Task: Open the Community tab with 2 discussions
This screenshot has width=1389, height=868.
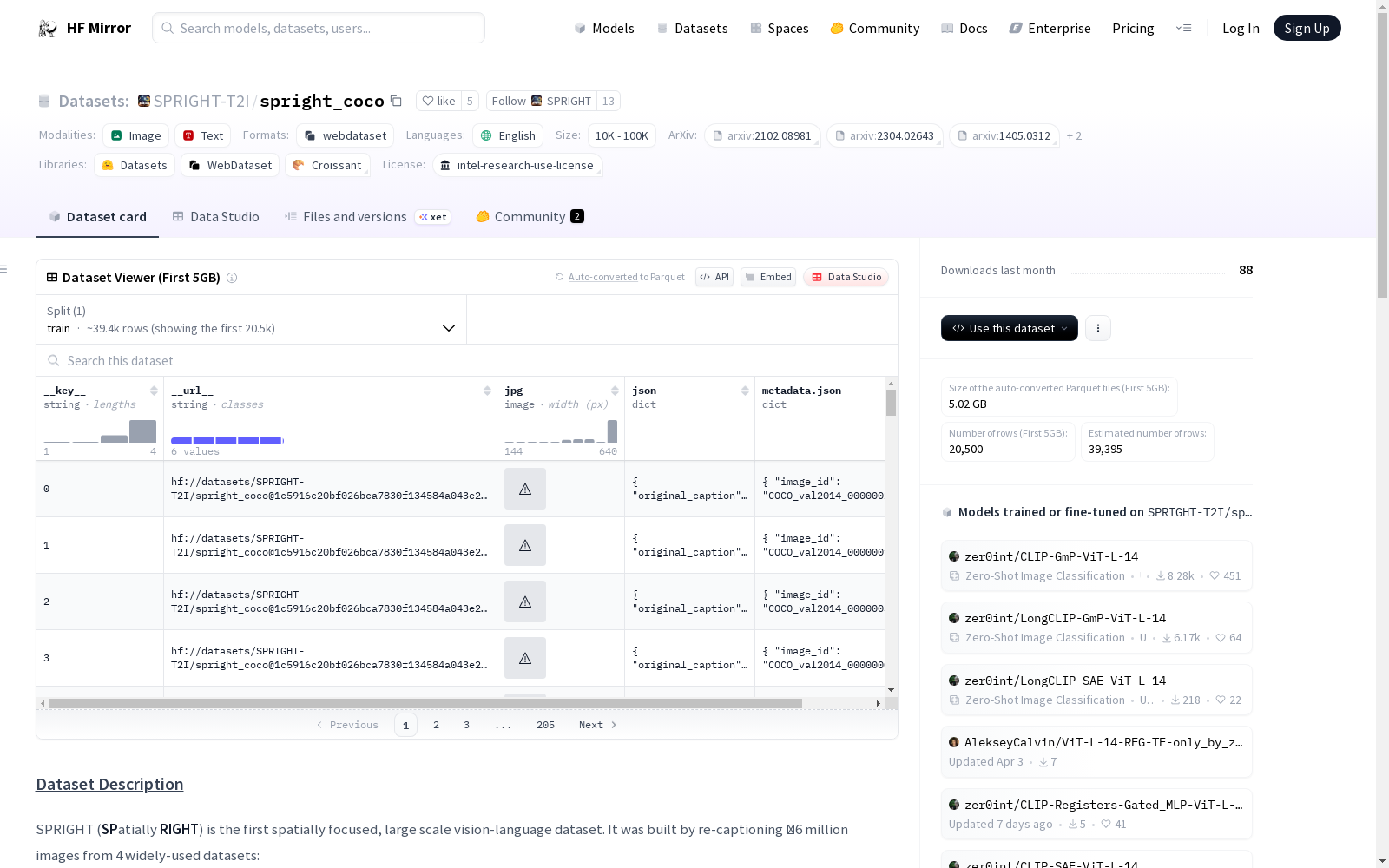Action: (x=530, y=217)
